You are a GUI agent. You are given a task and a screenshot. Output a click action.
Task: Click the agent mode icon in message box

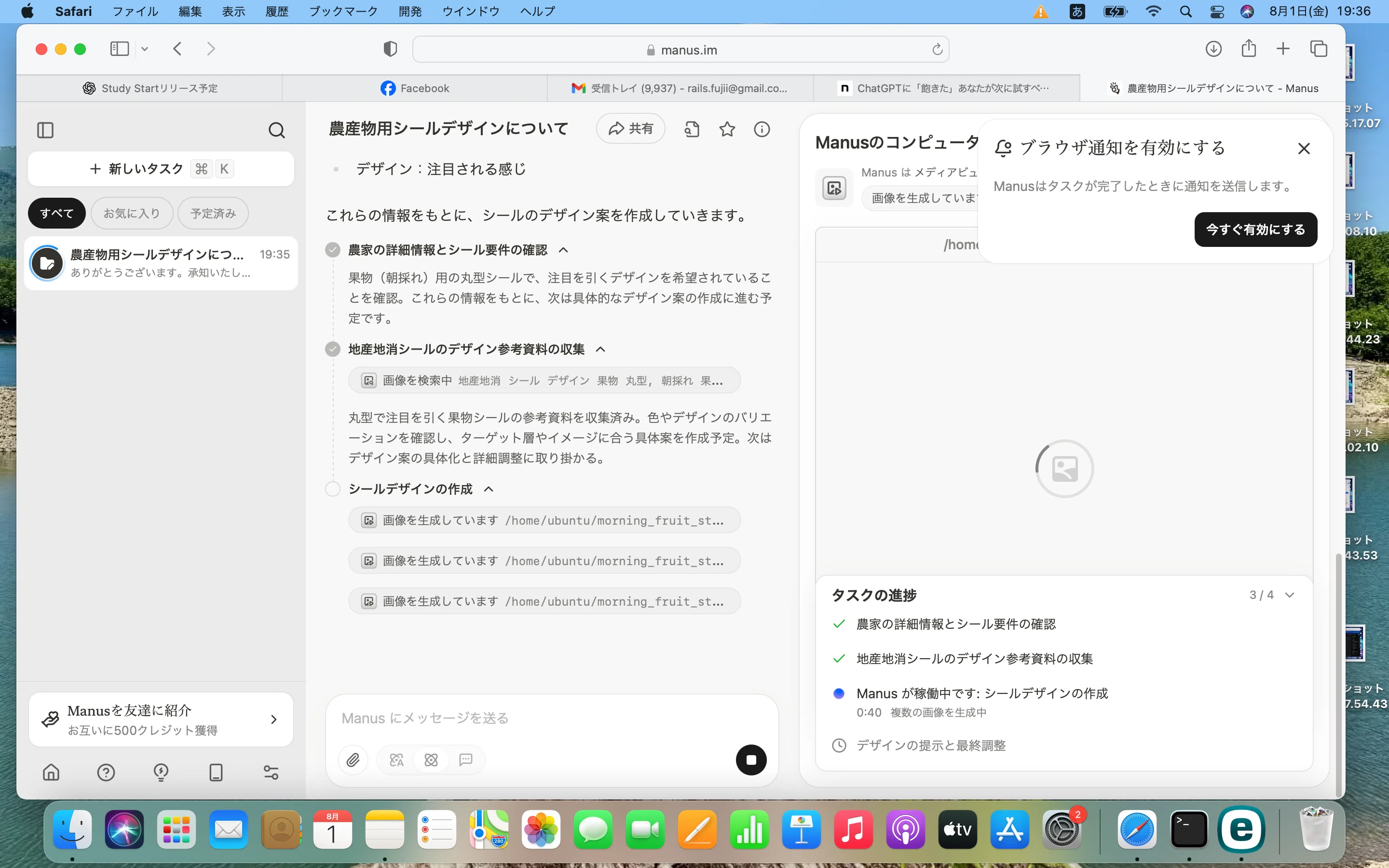pos(431,760)
